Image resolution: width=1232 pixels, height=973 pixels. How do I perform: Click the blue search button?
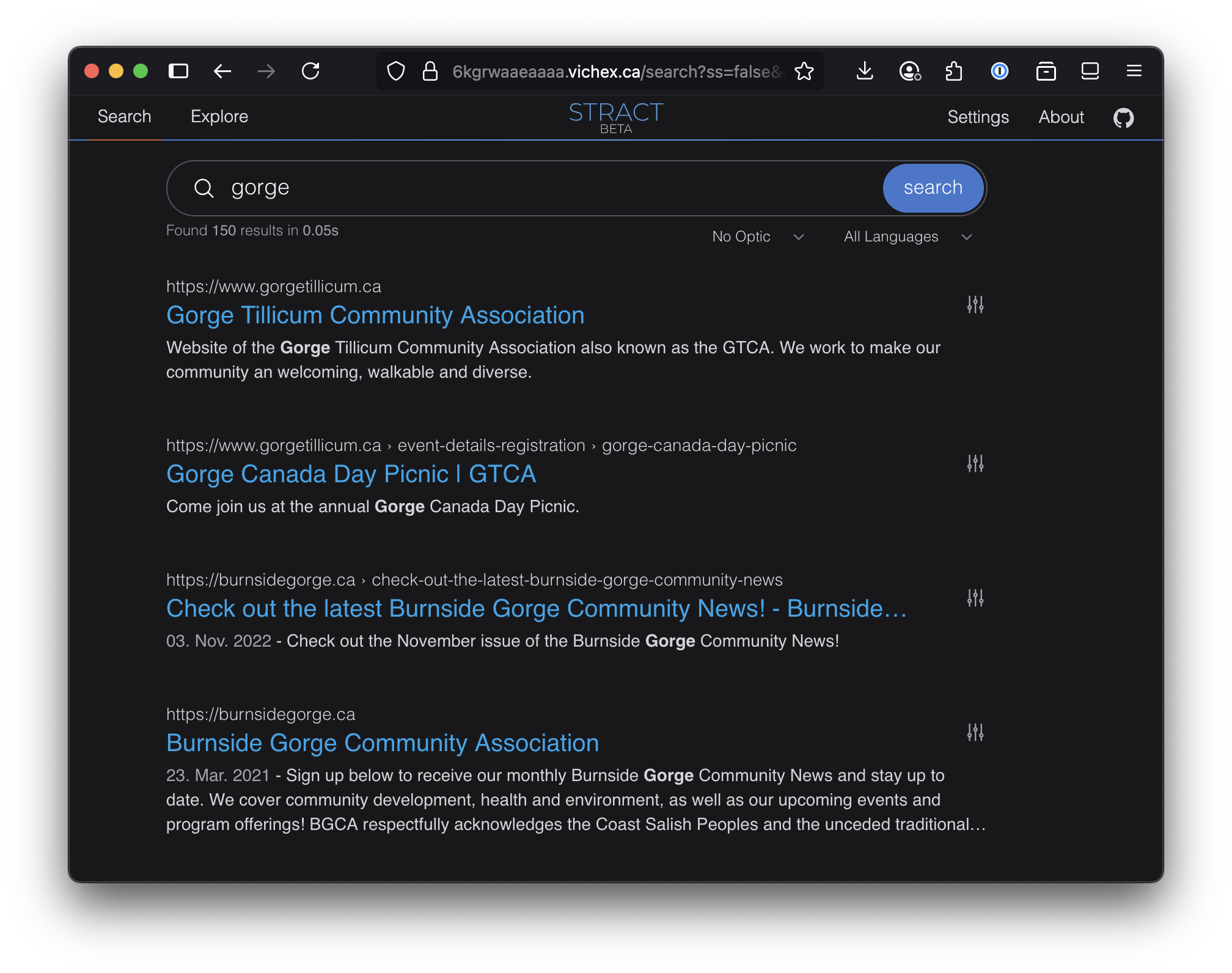pos(933,188)
